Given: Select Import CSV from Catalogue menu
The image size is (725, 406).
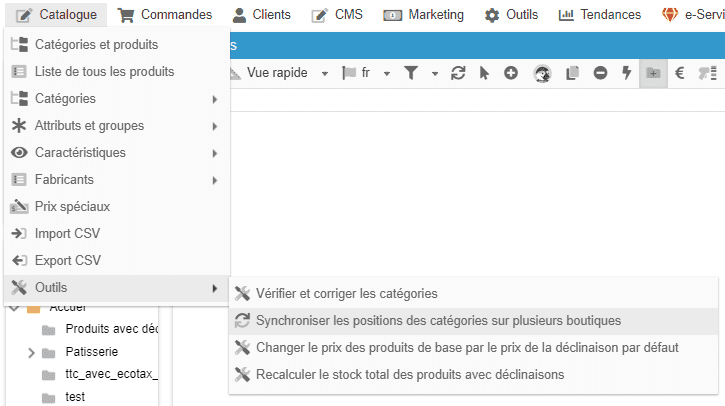Looking at the screenshot, I should 67,233.
